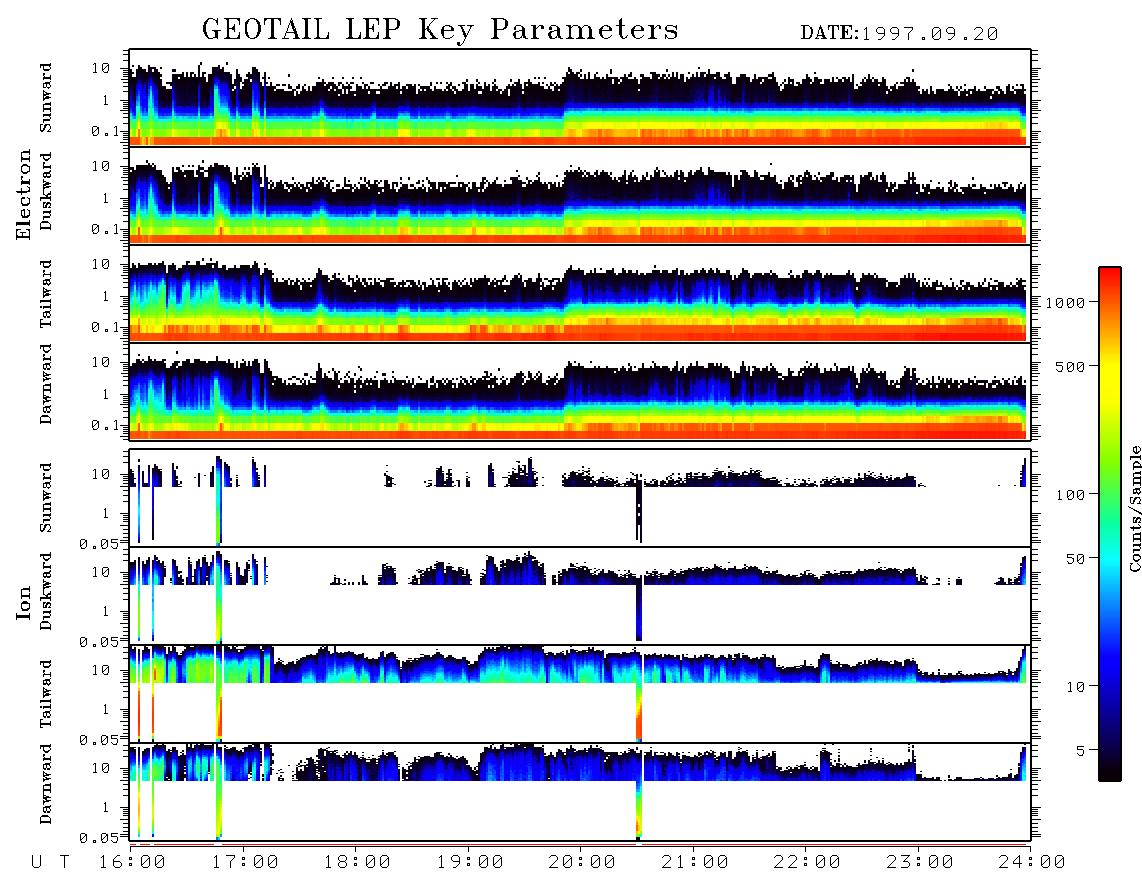Screen dimensions: 1142x880
Task: Click the 100 colorbar tick label
Action: (x=1071, y=495)
